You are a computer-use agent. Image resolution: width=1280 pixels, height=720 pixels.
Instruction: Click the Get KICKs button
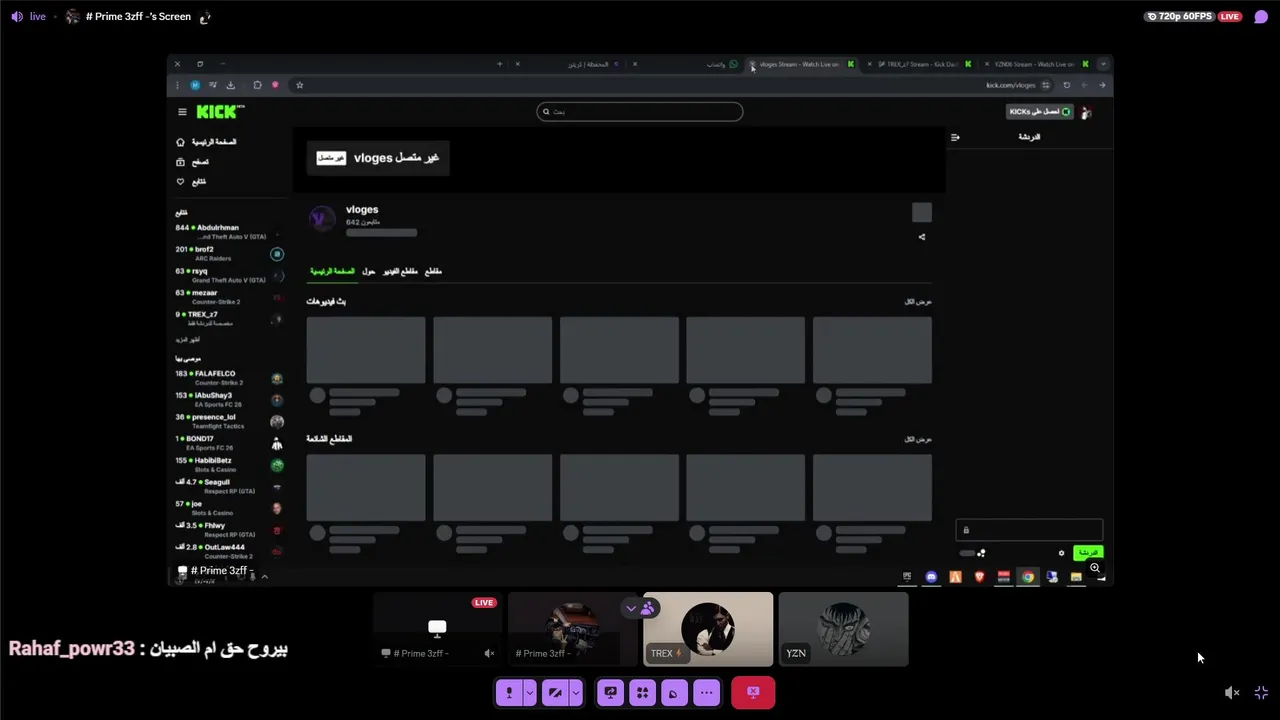point(1039,112)
